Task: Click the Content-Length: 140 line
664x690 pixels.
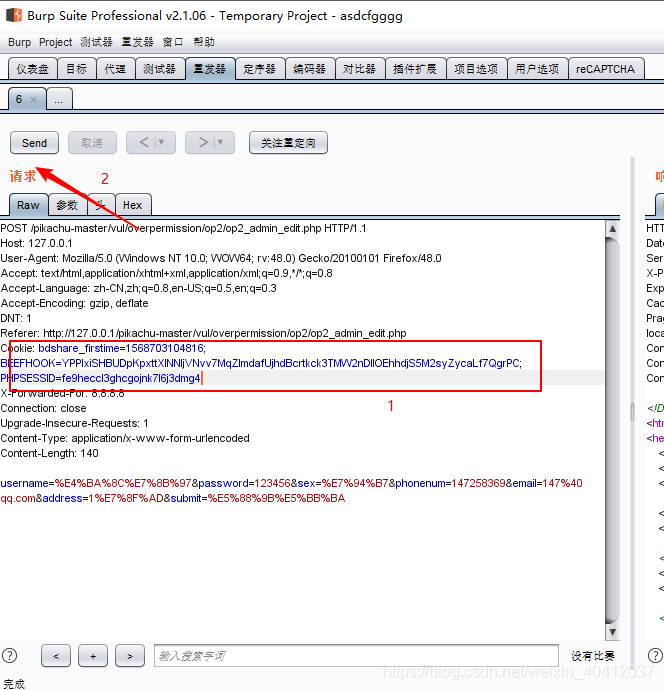Action: 49,453
